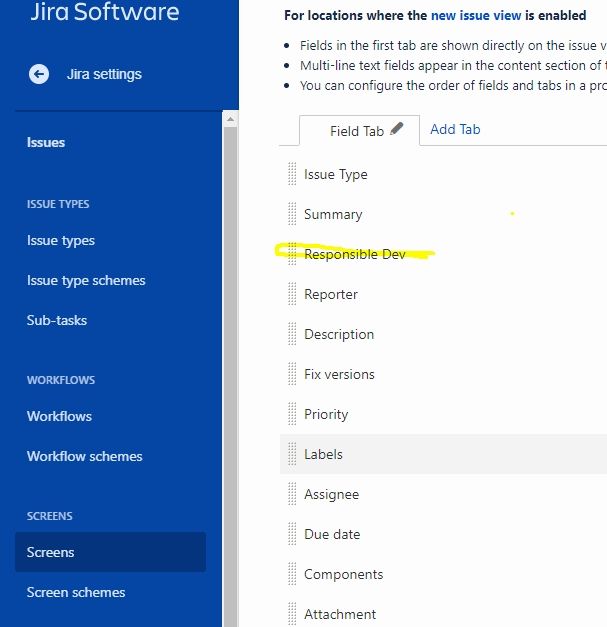Select Screens in the sidebar

click(x=110, y=552)
